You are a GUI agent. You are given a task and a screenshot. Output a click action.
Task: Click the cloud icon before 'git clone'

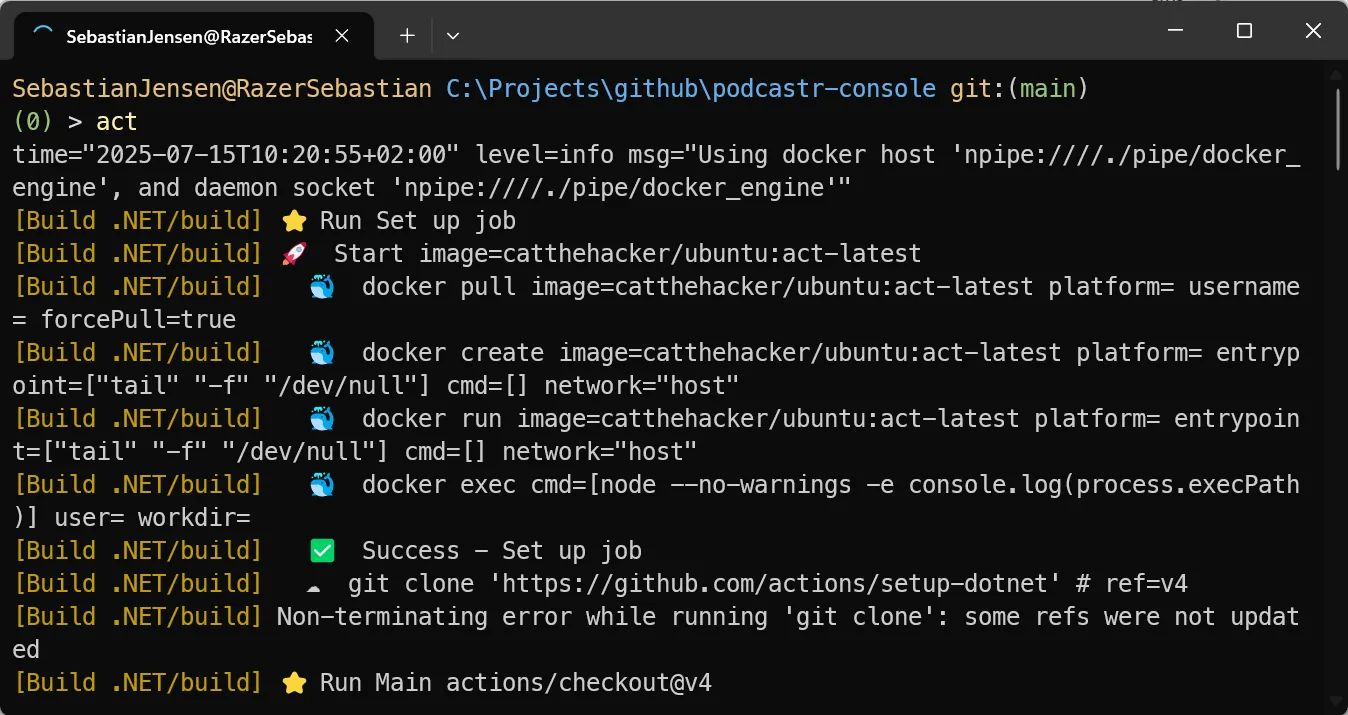314,585
